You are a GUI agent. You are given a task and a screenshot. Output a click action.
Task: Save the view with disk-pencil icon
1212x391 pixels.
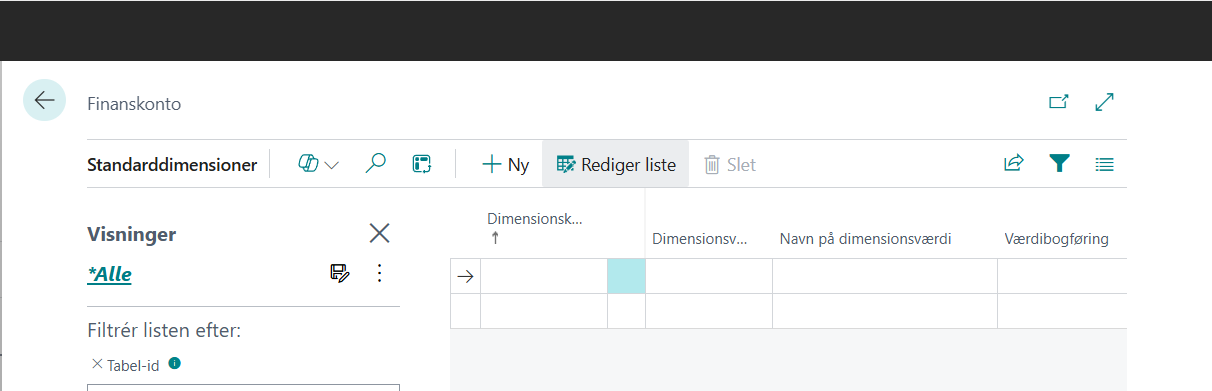point(340,273)
